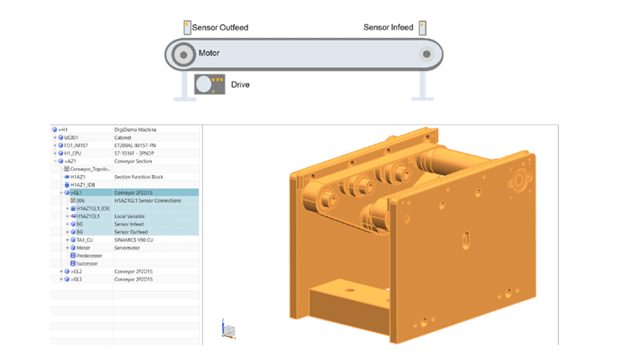Viewport: 640px width, 360px height.
Task: Click the Motor pulley in conveyor diagram
Action: point(183,54)
